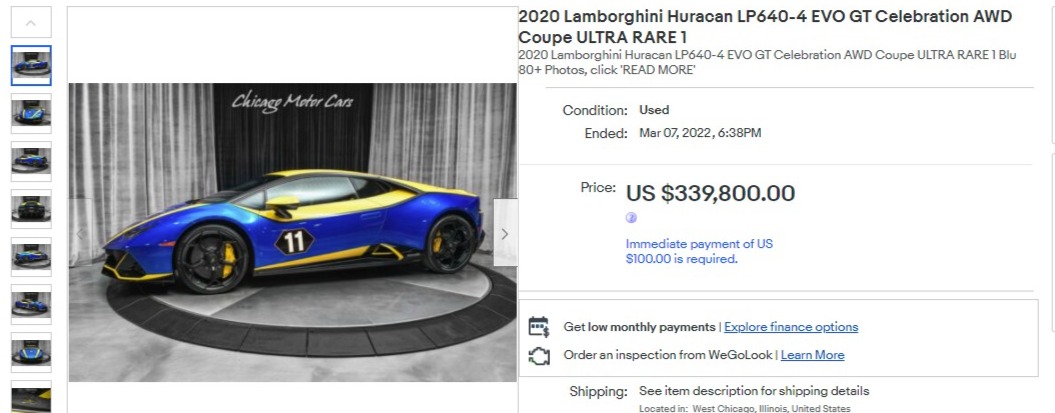Select the second thumbnail front view
This screenshot has width=1055, height=413.
[31, 114]
